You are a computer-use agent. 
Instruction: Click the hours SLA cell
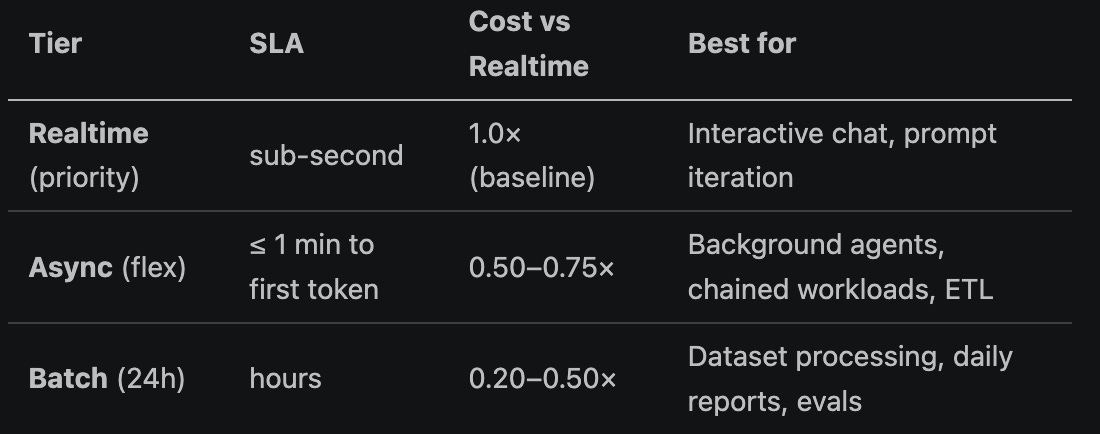286,379
